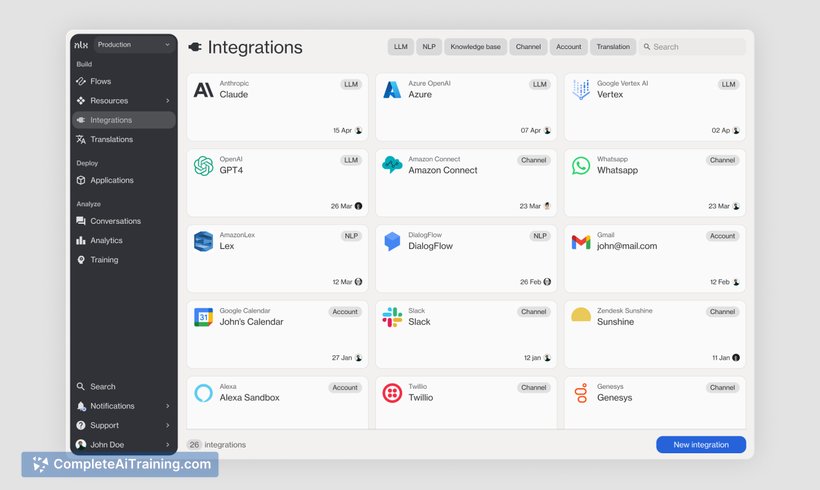This screenshot has height=490, width=820.
Task: Toggle the Channel filter at top
Action: pos(528,47)
